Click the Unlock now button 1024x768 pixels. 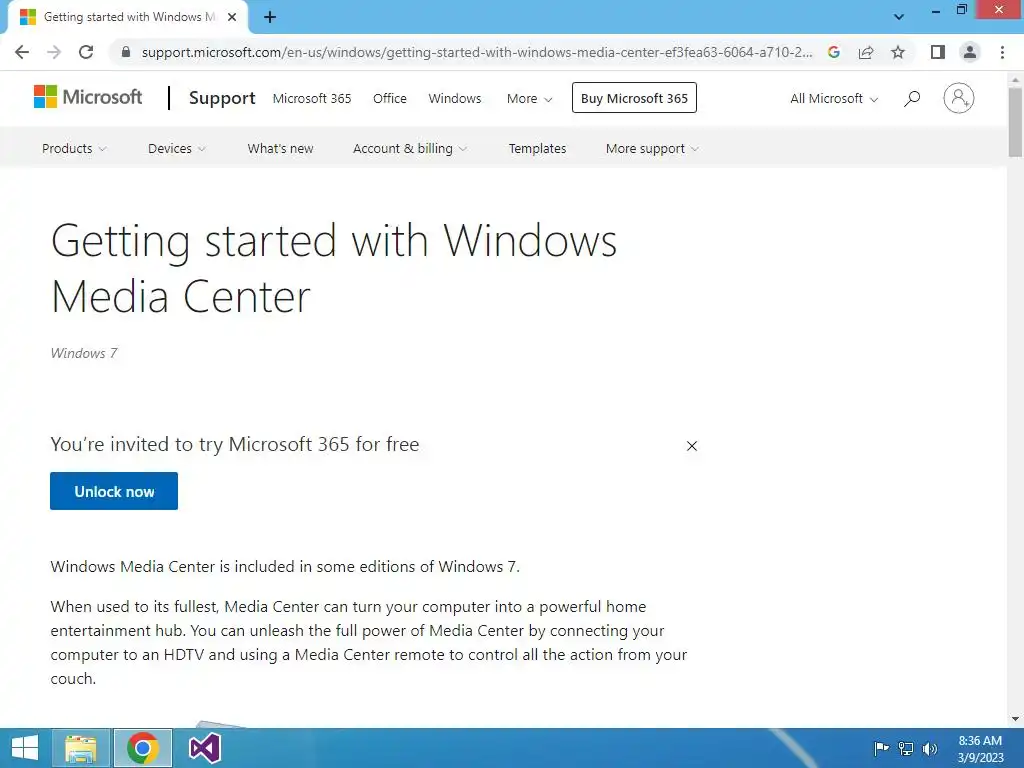tap(114, 491)
